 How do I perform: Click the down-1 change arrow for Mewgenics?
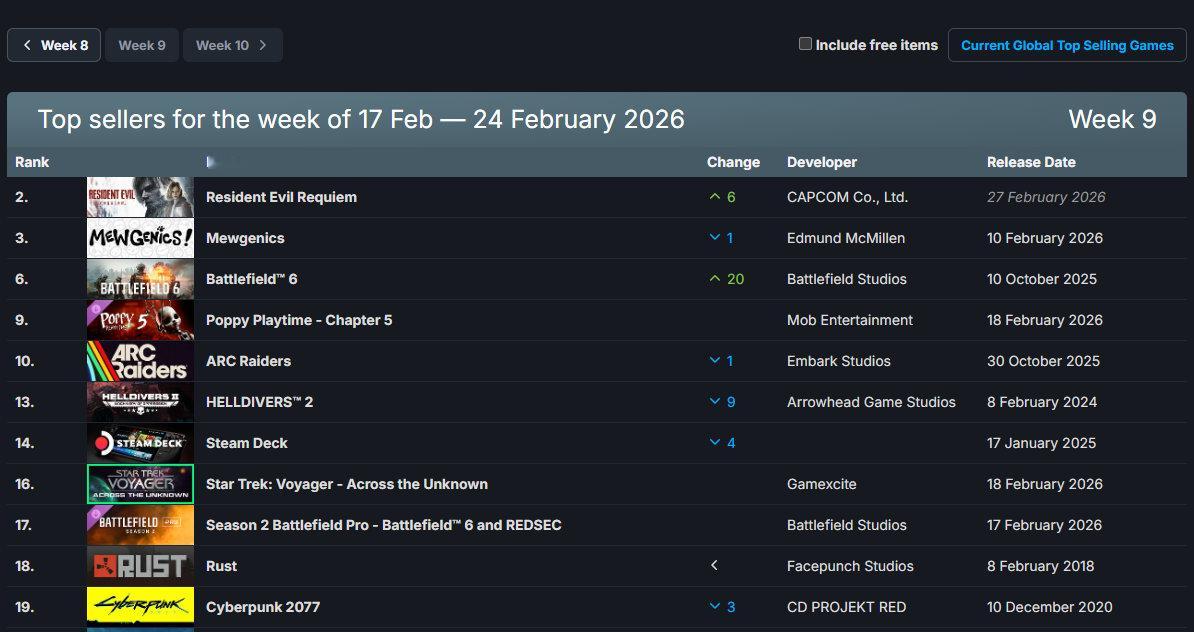tap(721, 238)
